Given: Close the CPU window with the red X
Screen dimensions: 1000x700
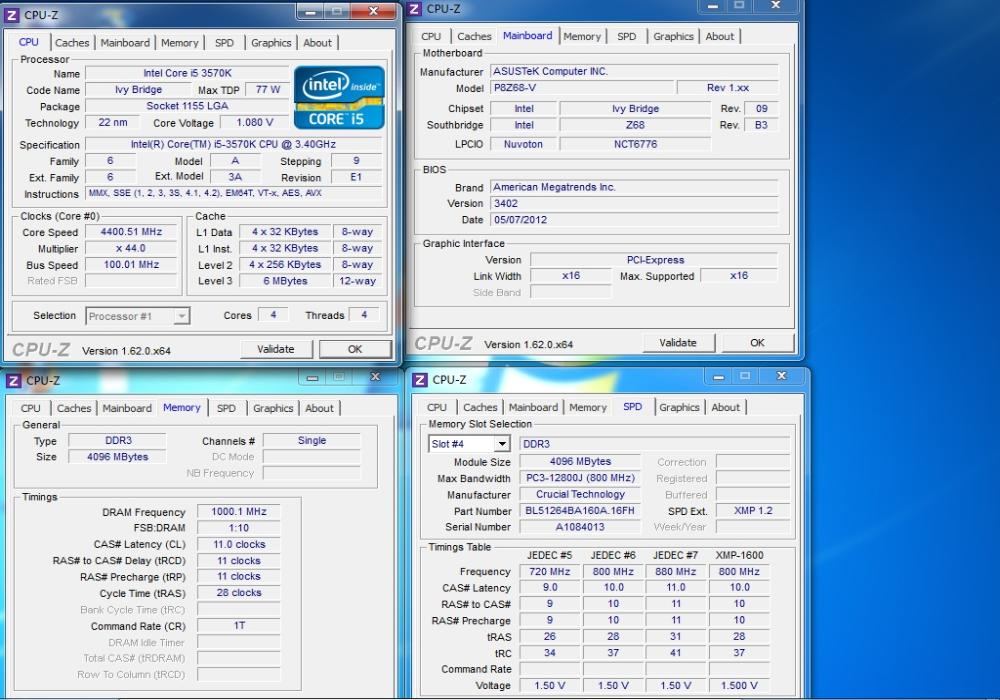Looking at the screenshot, I should [x=374, y=11].
